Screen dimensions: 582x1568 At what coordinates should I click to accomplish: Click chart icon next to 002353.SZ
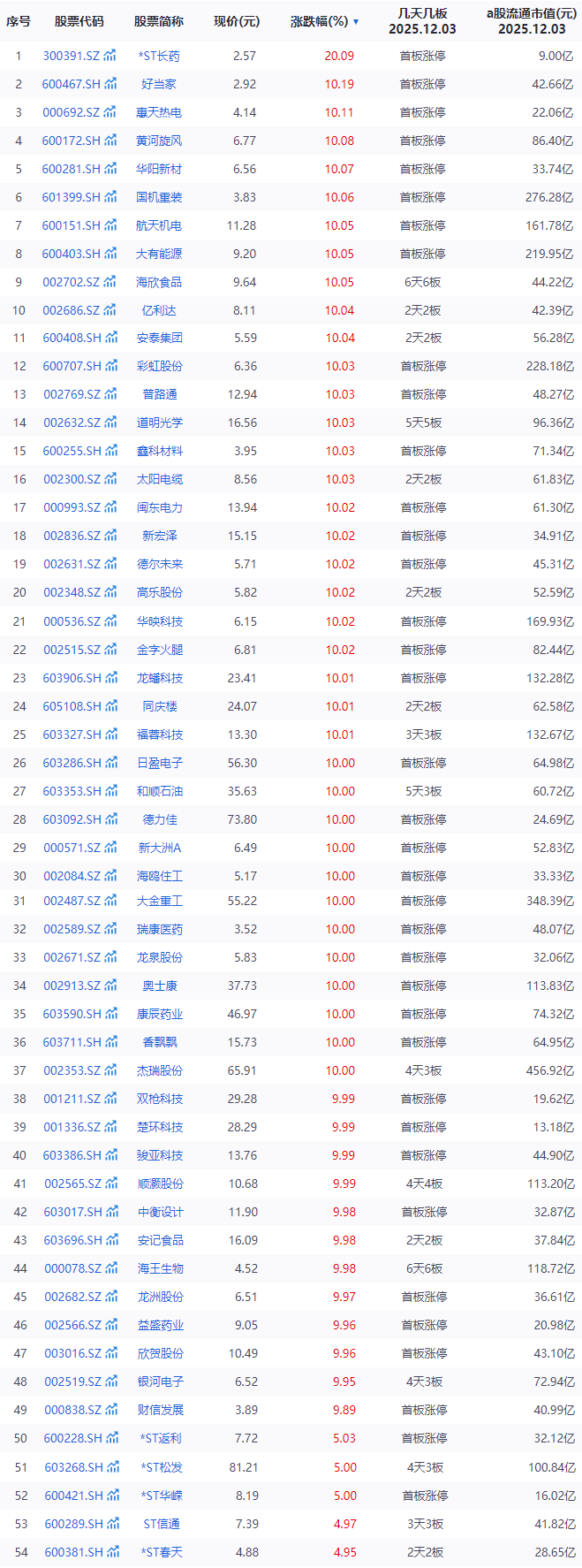(110, 1070)
